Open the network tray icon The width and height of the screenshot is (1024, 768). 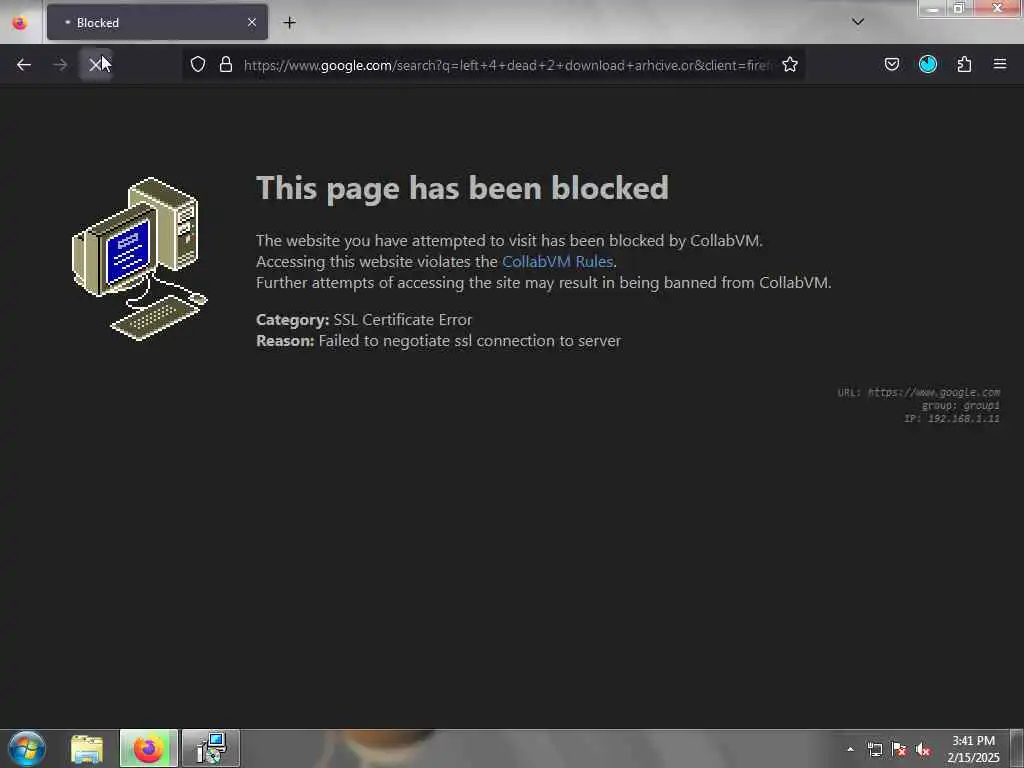pyautogui.click(x=875, y=750)
